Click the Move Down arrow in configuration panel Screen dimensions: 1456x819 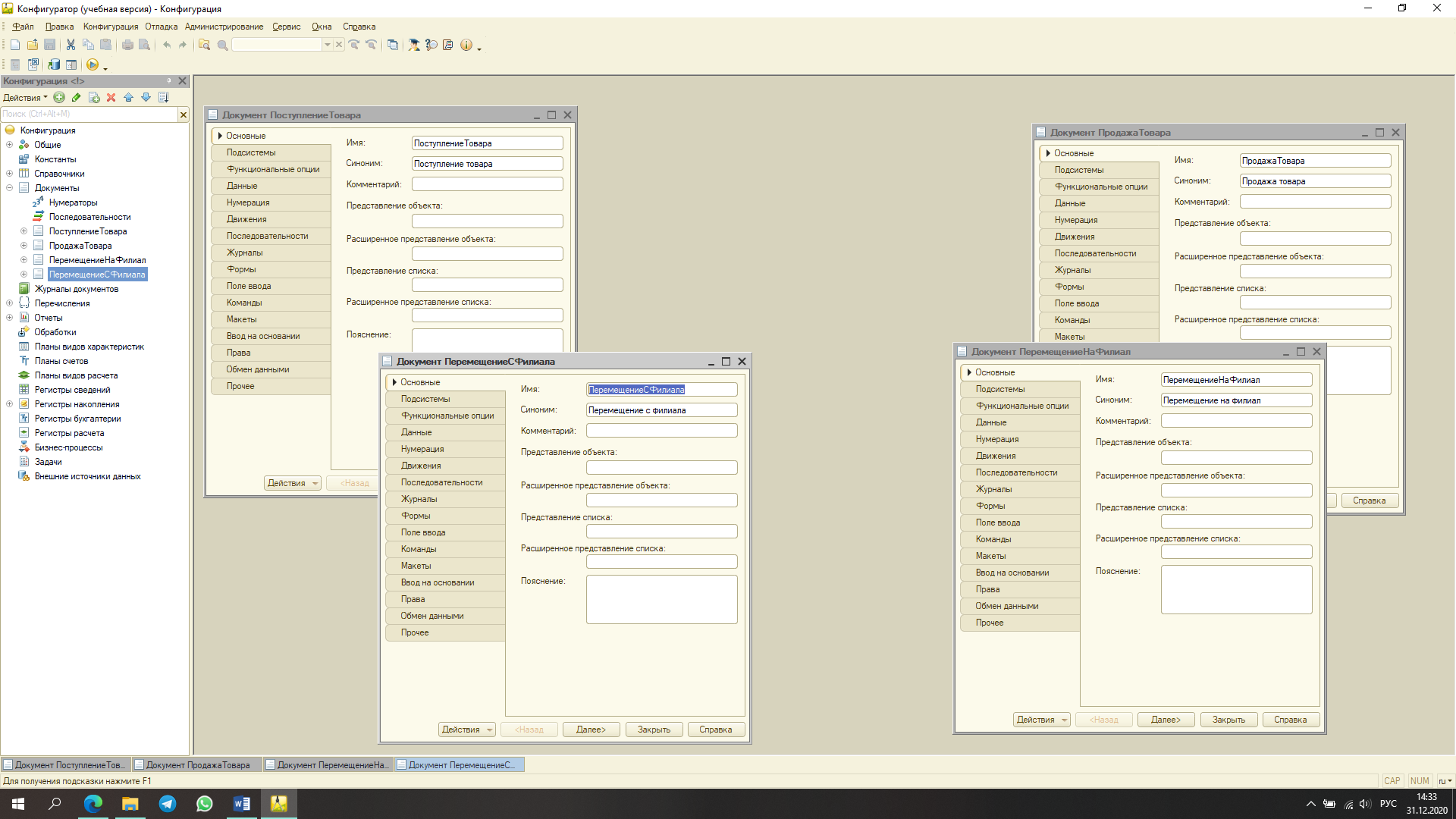click(146, 97)
